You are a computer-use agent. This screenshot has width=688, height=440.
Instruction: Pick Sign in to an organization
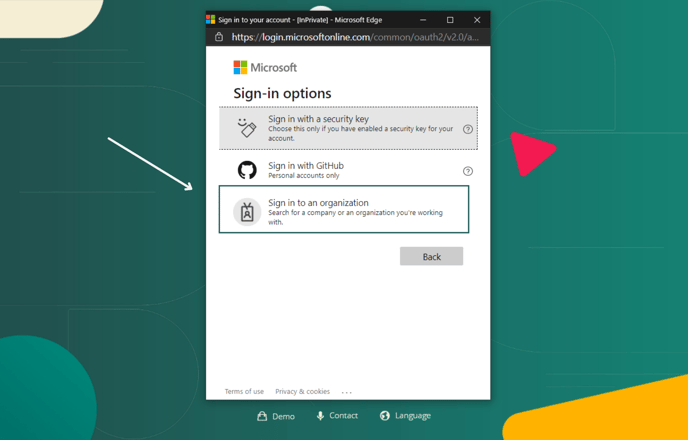click(344, 209)
